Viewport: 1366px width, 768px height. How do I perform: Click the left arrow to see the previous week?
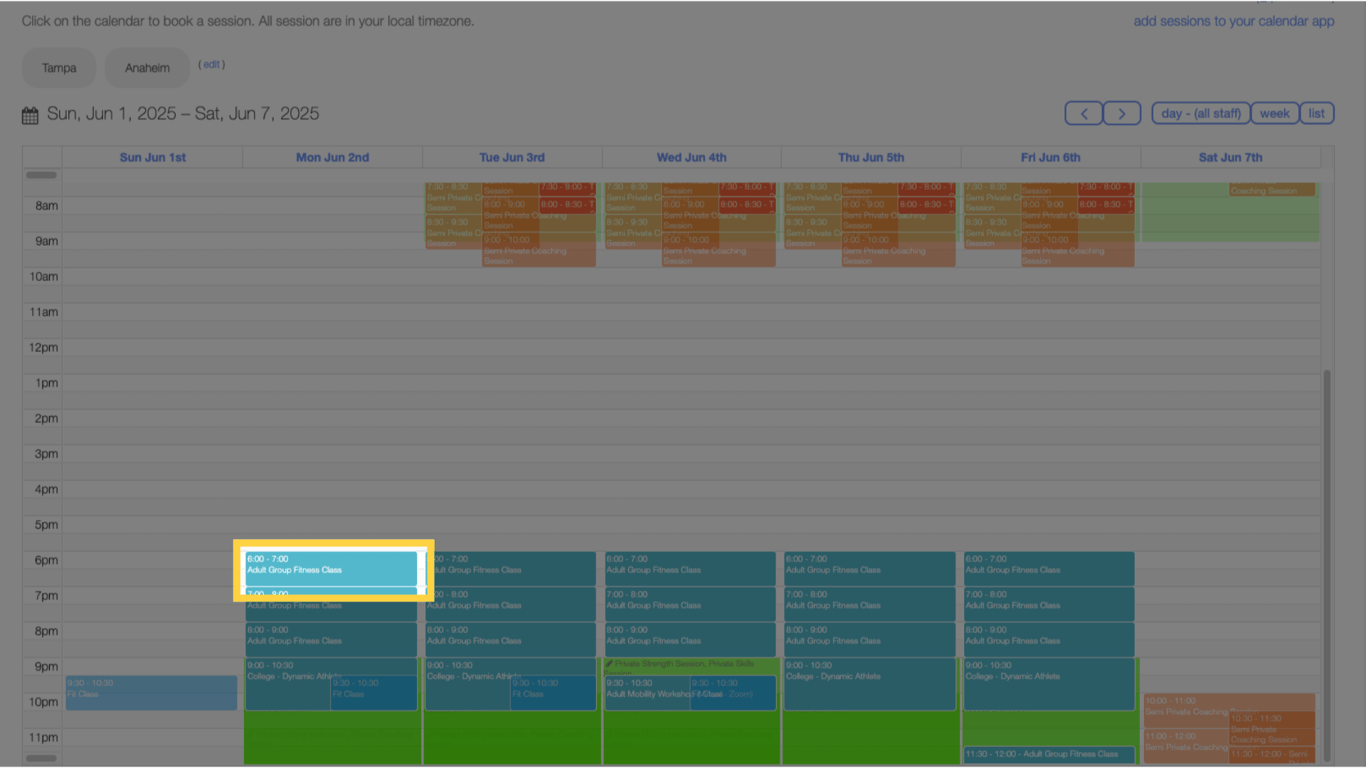[1083, 113]
